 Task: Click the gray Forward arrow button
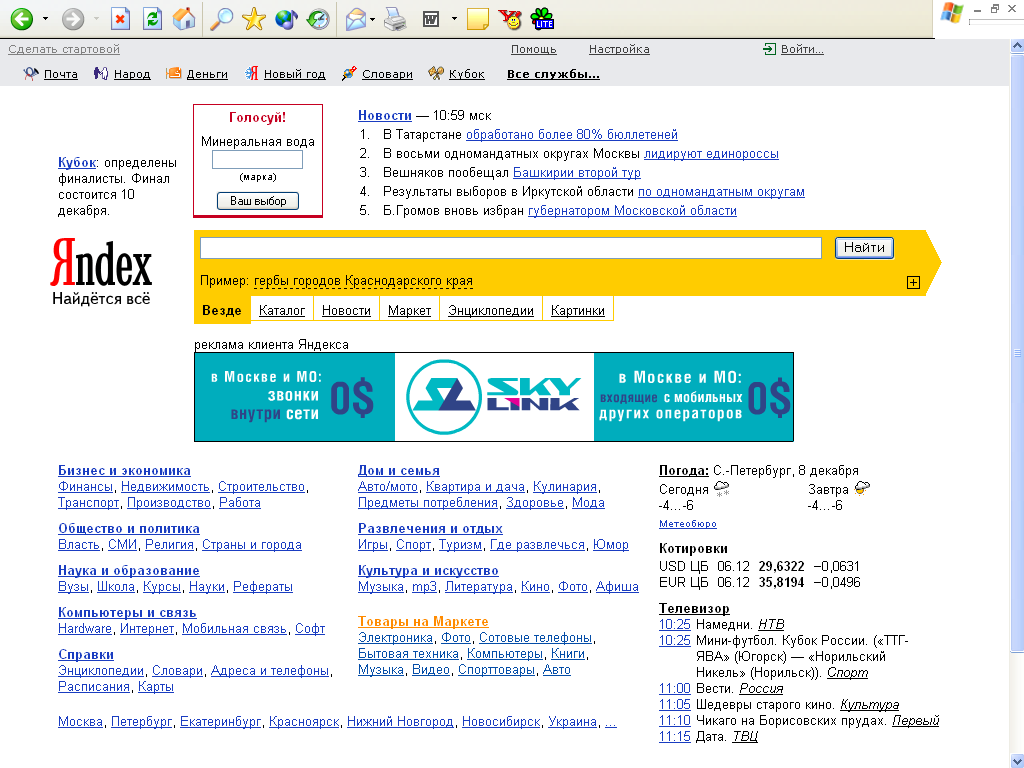pyautogui.click(x=72, y=19)
